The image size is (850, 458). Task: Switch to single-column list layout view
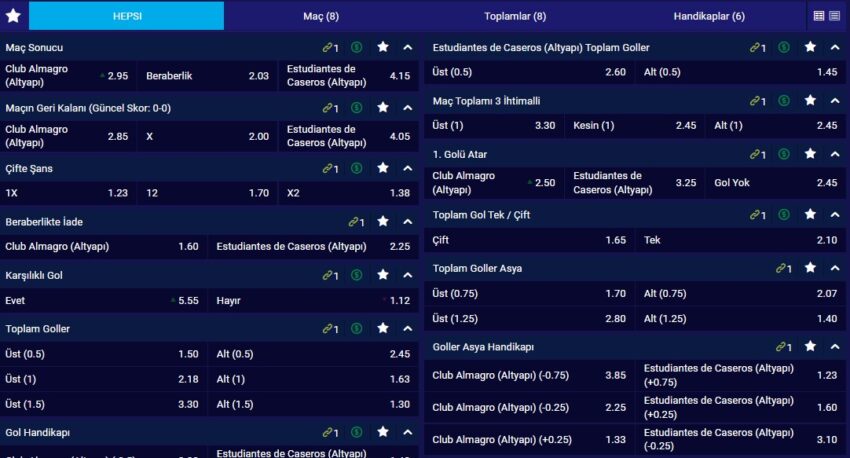click(x=834, y=16)
